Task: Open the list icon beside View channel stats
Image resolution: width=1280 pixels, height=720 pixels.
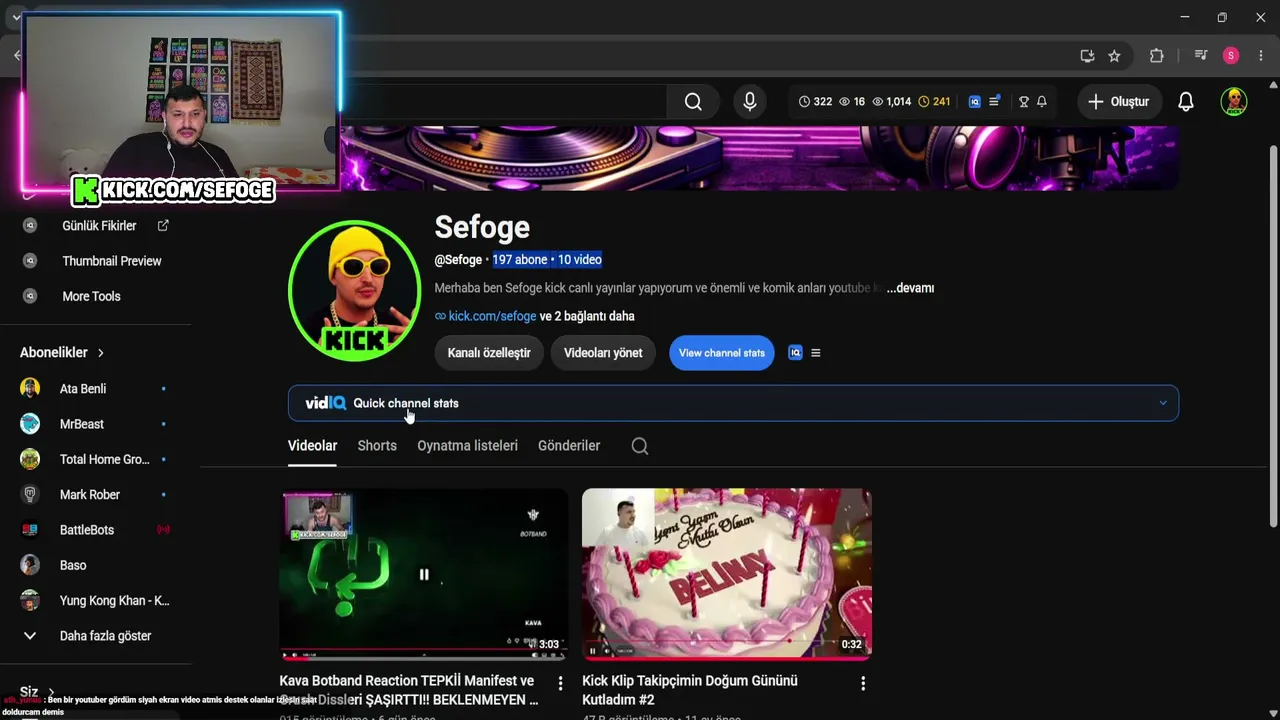Action: [x=816, y=353]
